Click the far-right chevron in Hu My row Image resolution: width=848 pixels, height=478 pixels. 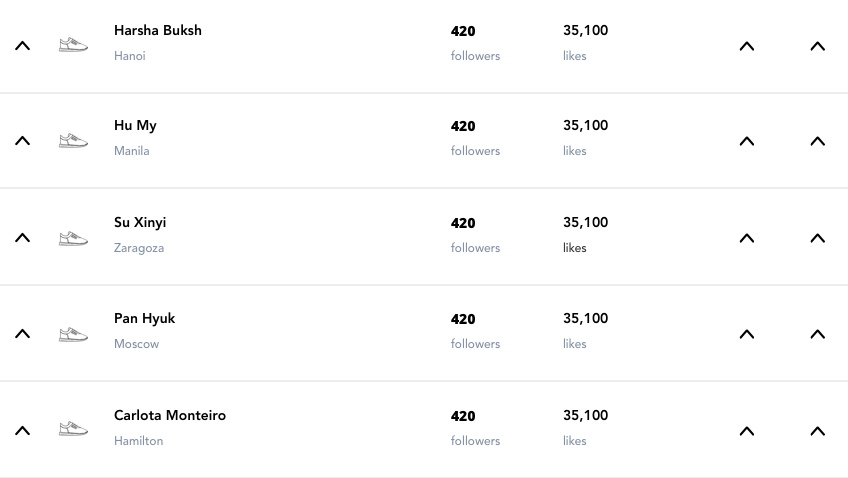(817, 141)
